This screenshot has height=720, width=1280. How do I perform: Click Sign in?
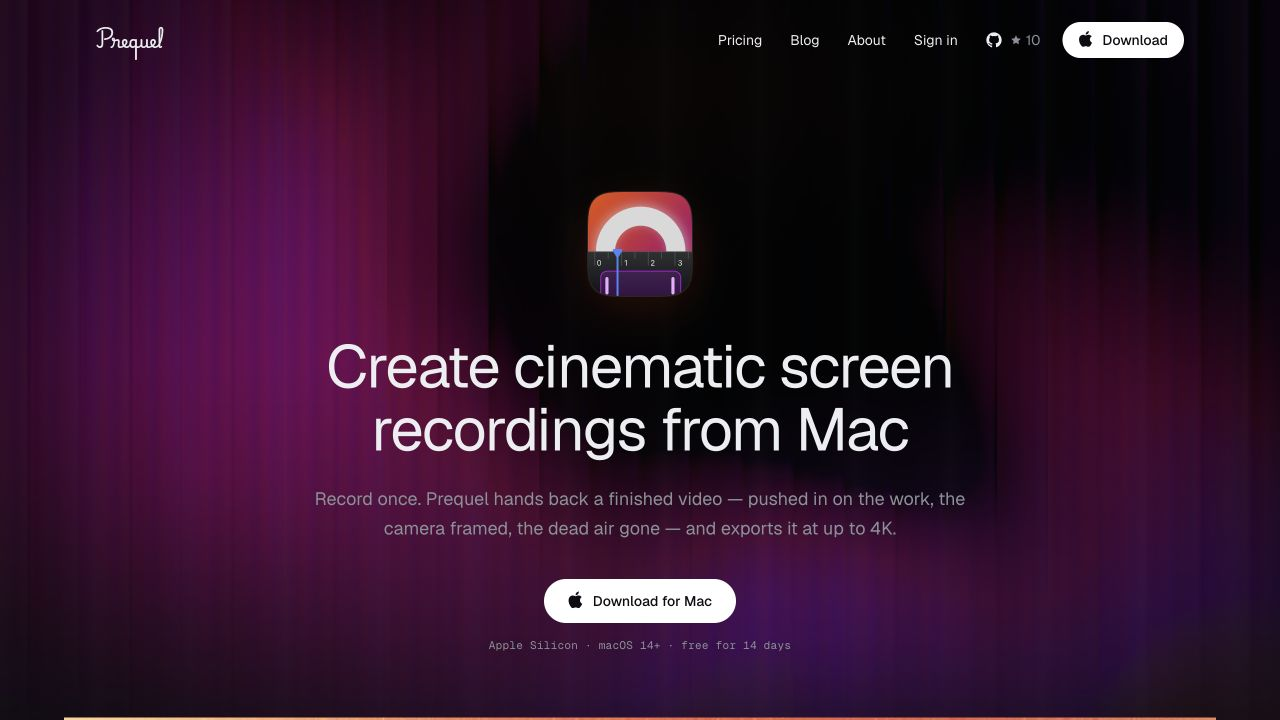click(936, 40)
